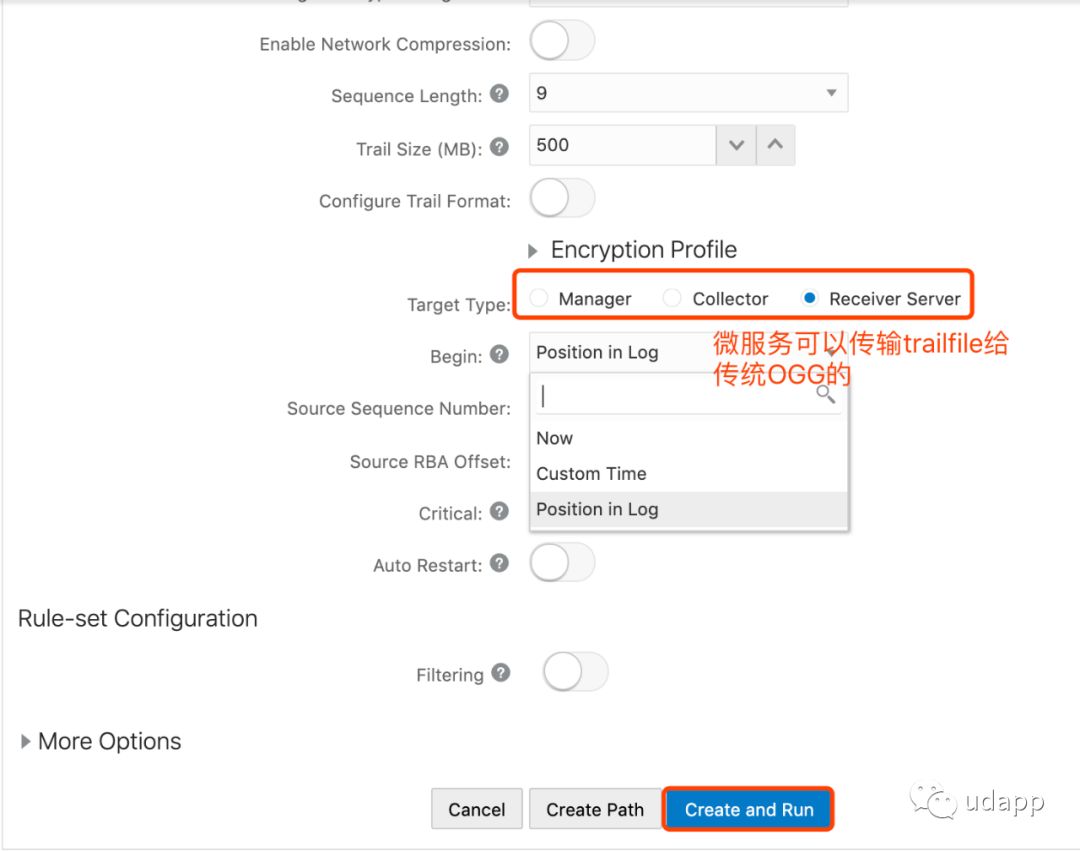The image size is (1080, 851).
Task: Open the Sequence Length dropdown
Action: (688, 93)
